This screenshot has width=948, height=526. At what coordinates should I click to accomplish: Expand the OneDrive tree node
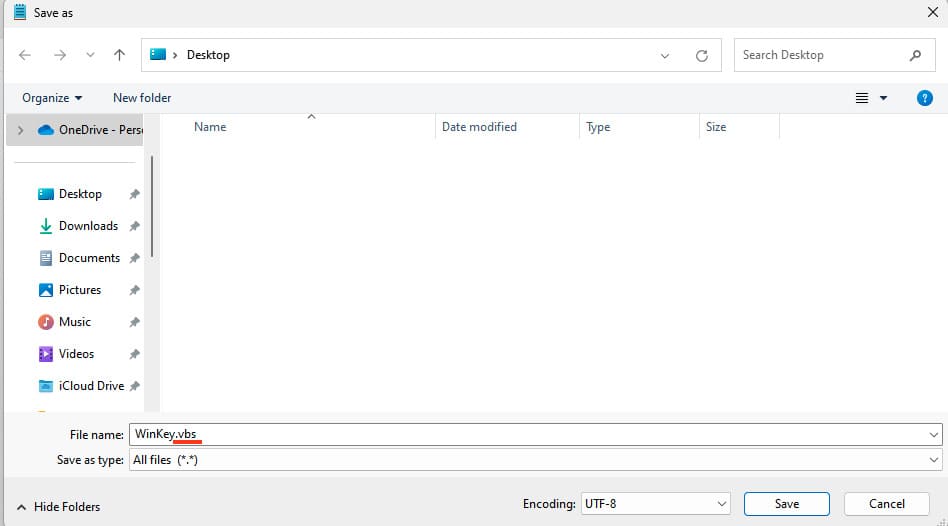21,130
